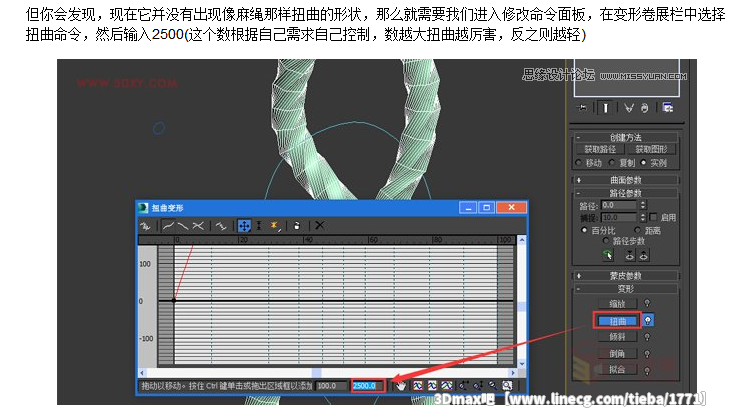This screenshot has width=746, height=418.
Task: Collapse the 创建方法 rollout
Action: [626, 137]
